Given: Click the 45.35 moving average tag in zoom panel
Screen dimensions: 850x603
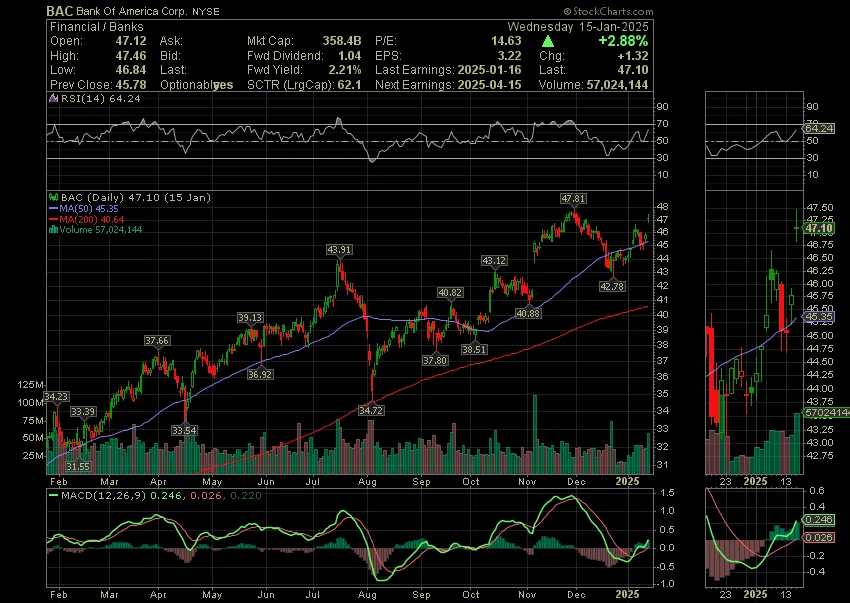Looking at the screenshot, I should click(x=819, y=317).
